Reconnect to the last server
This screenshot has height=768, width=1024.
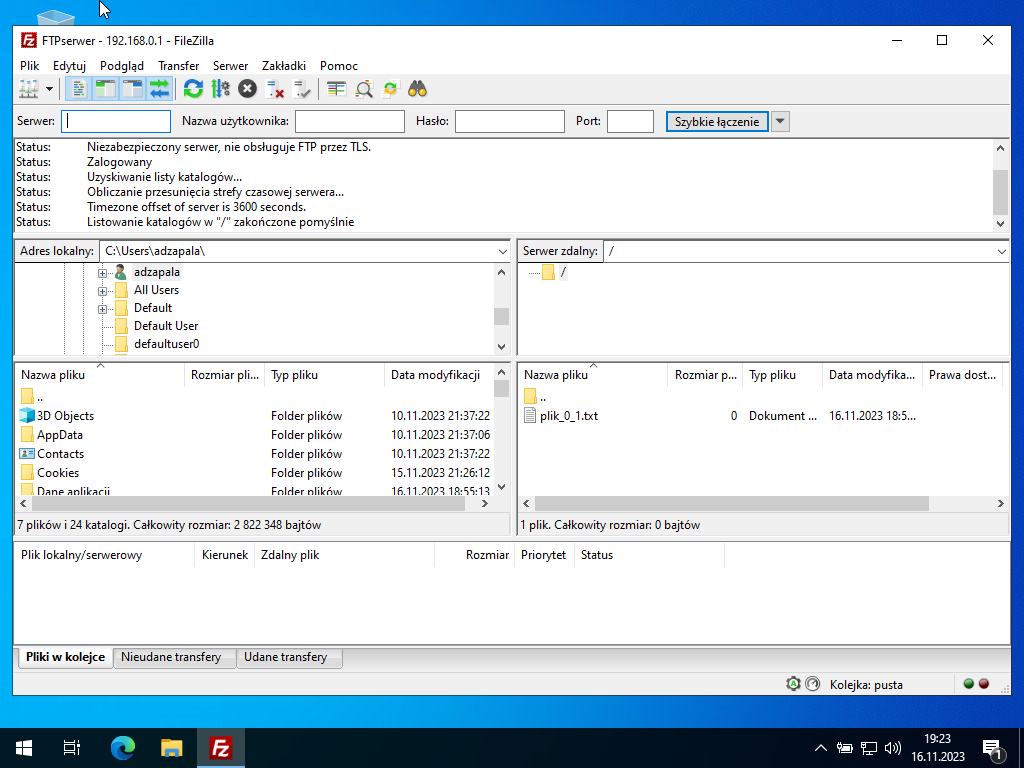302,89
